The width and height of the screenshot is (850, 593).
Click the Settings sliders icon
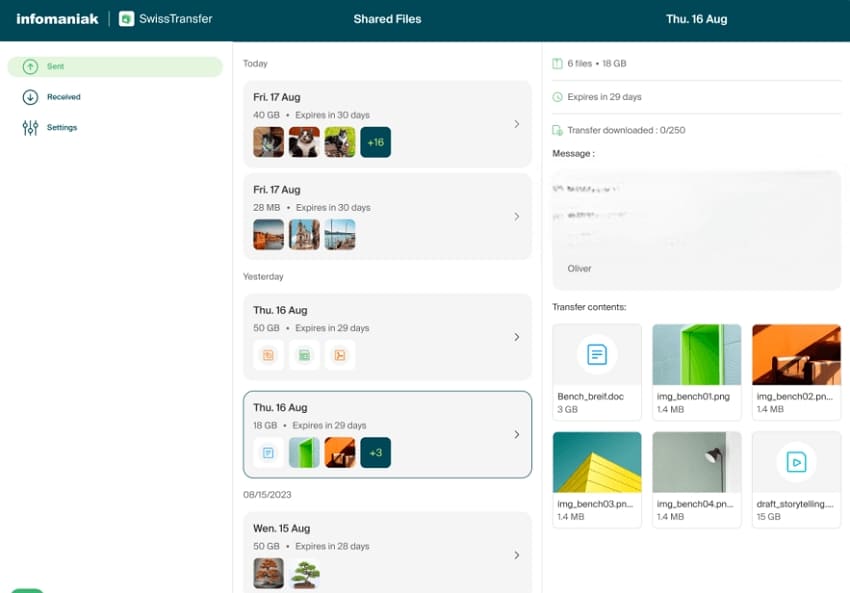(x=30, y=128)
